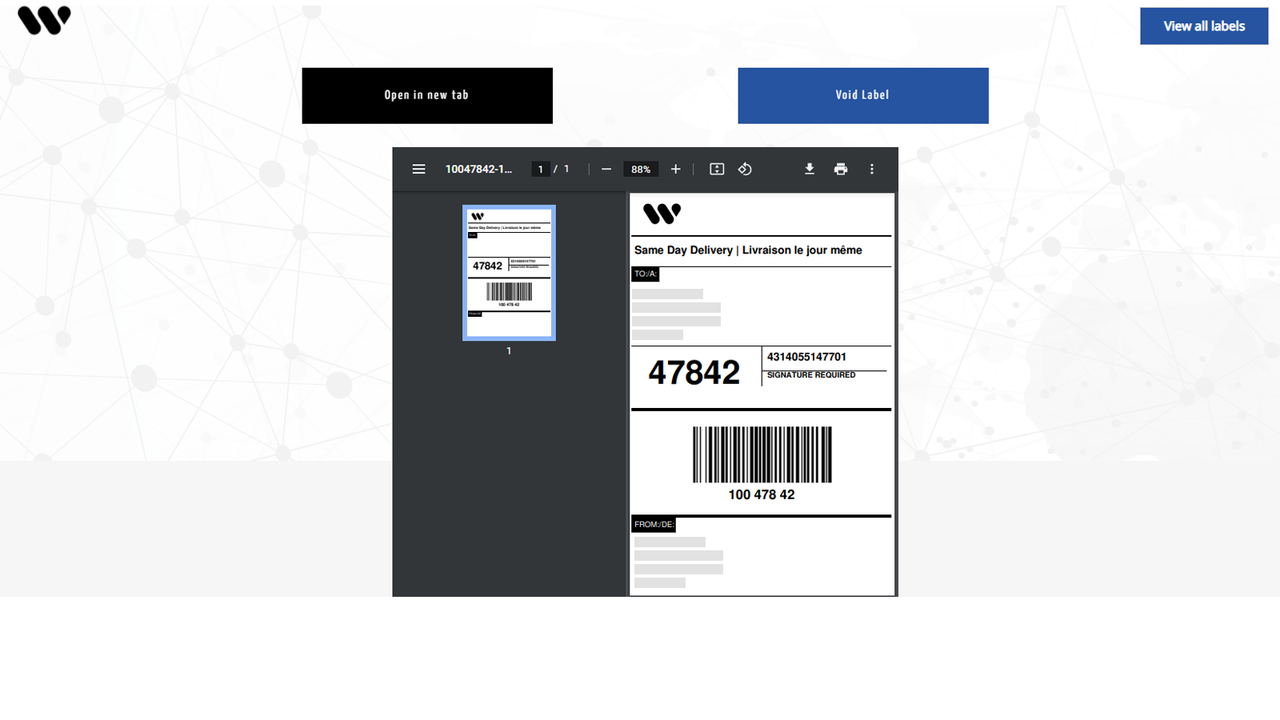
Task: Select the TO/A section on the label
Action: click(x=645, y=274)
